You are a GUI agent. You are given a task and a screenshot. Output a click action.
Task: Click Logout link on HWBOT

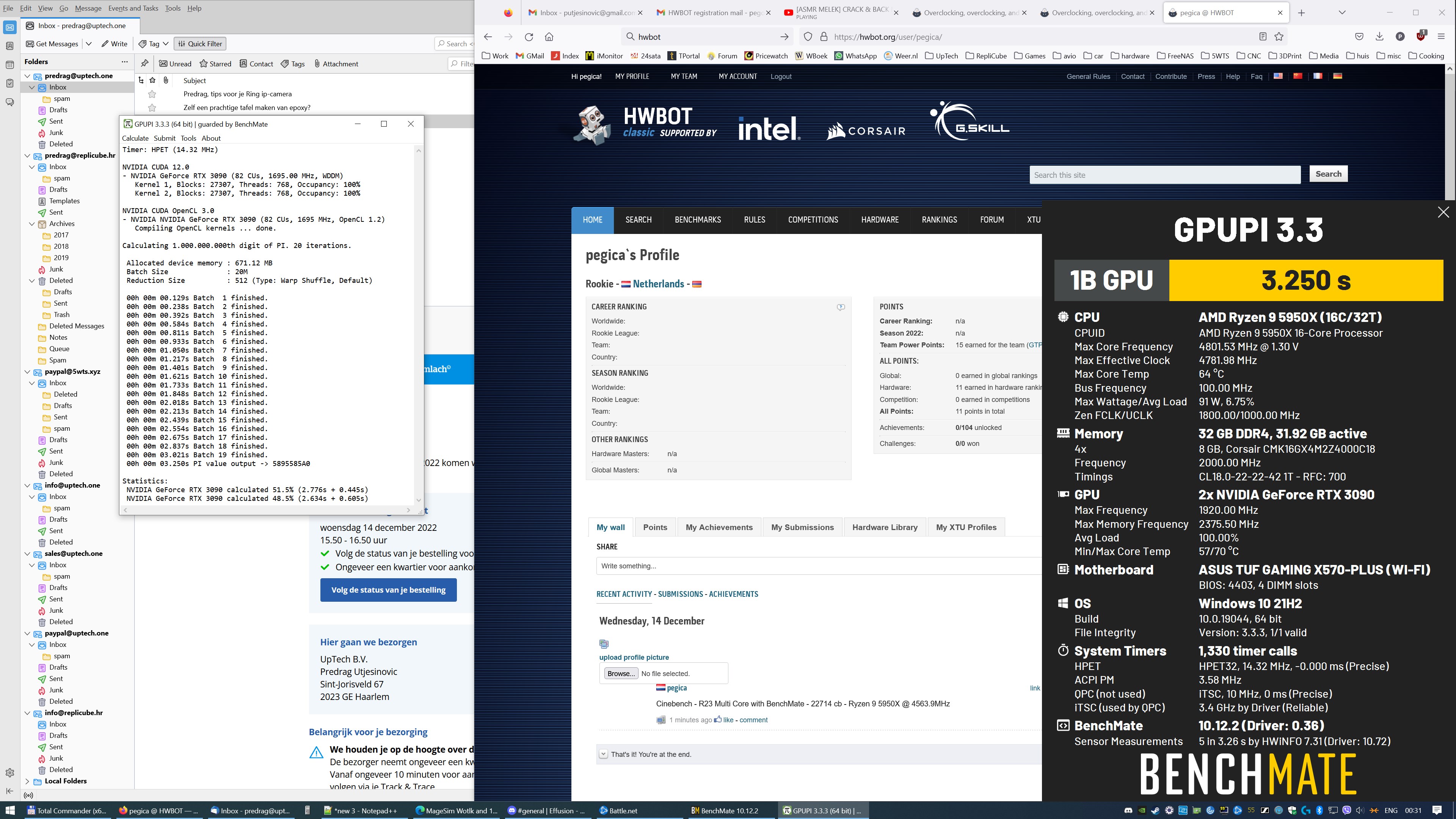781,76
